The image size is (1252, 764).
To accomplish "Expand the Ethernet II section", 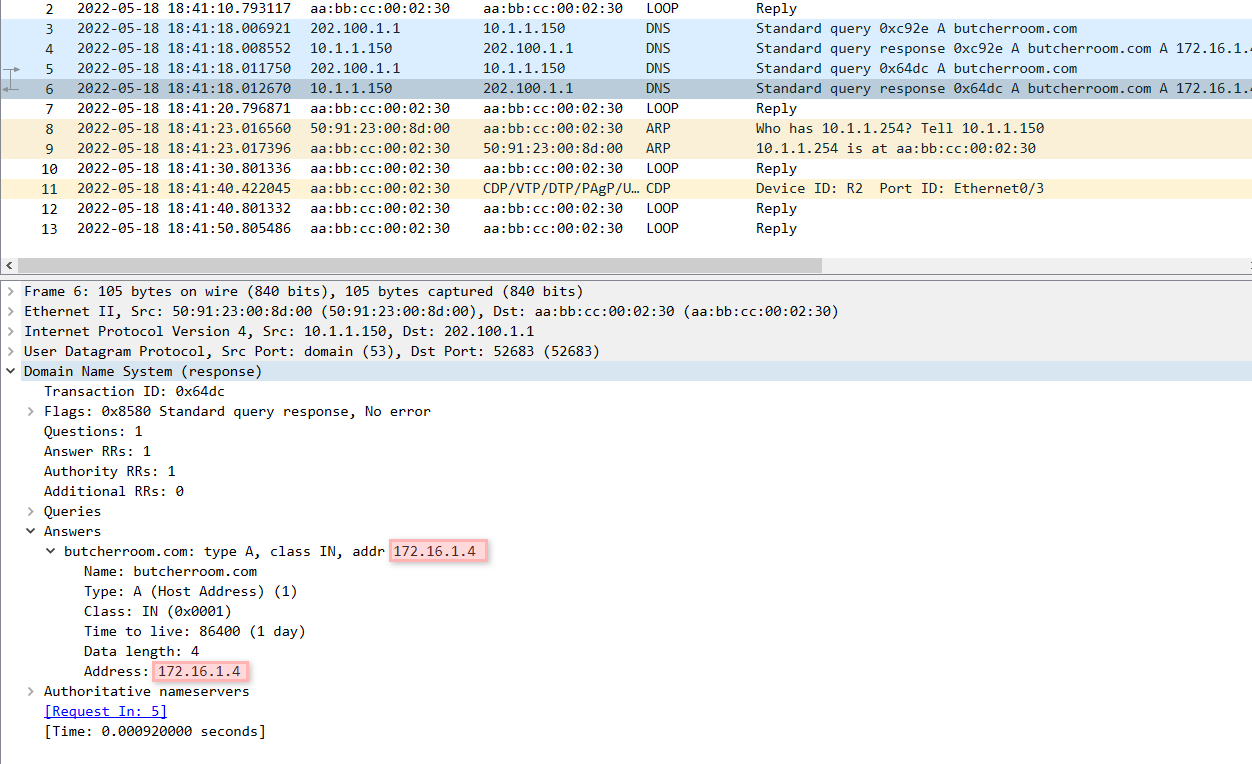I will [11, 311].
